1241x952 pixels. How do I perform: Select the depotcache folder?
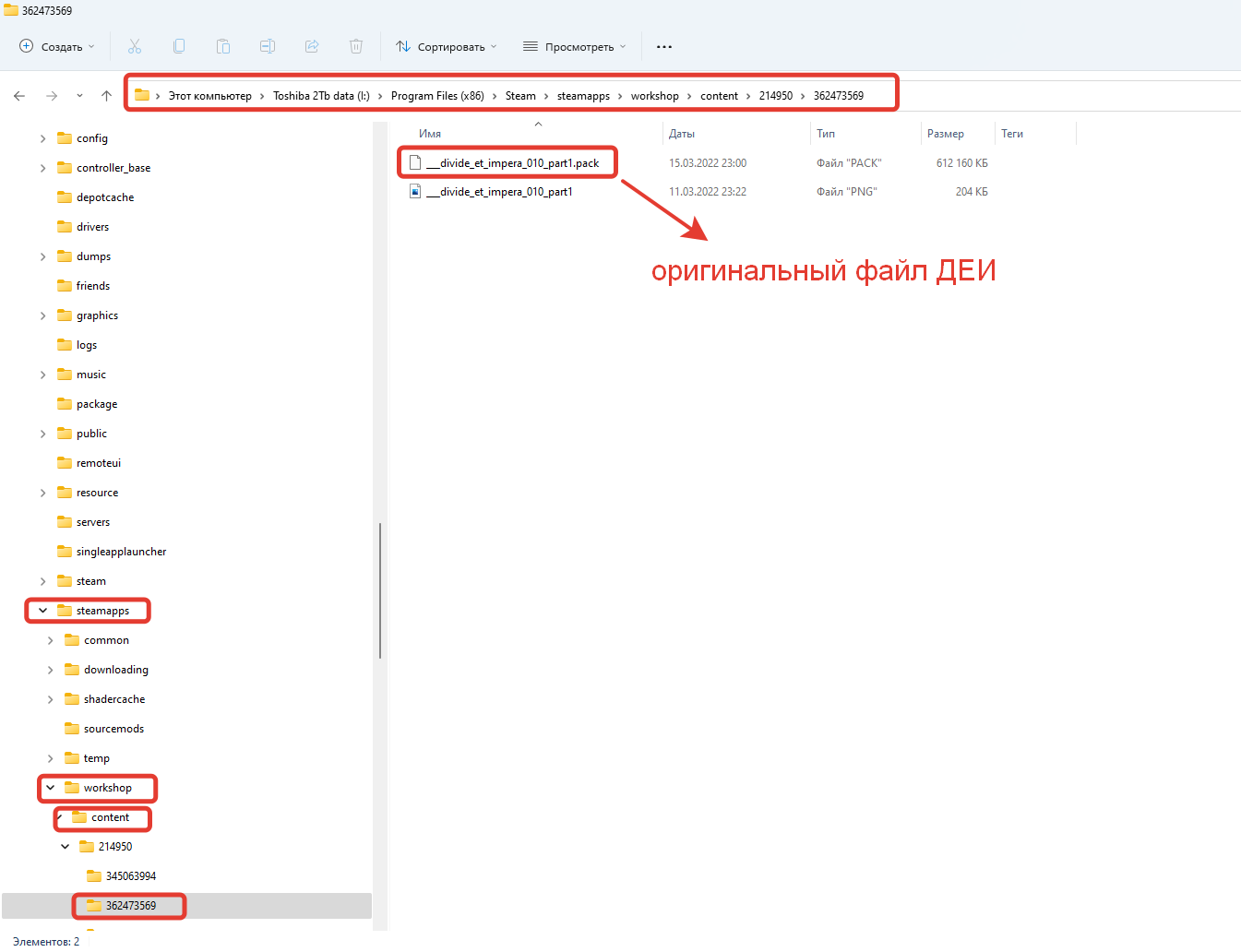pos(105,197)
